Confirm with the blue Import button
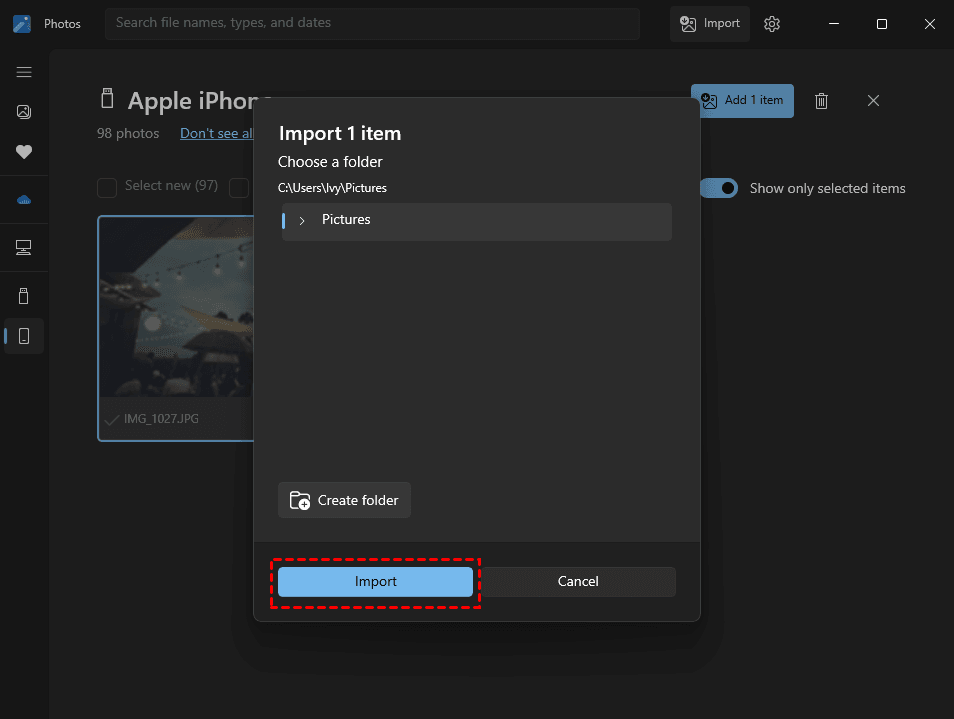This screenshot has height=719, width=954. click(375, 582)
